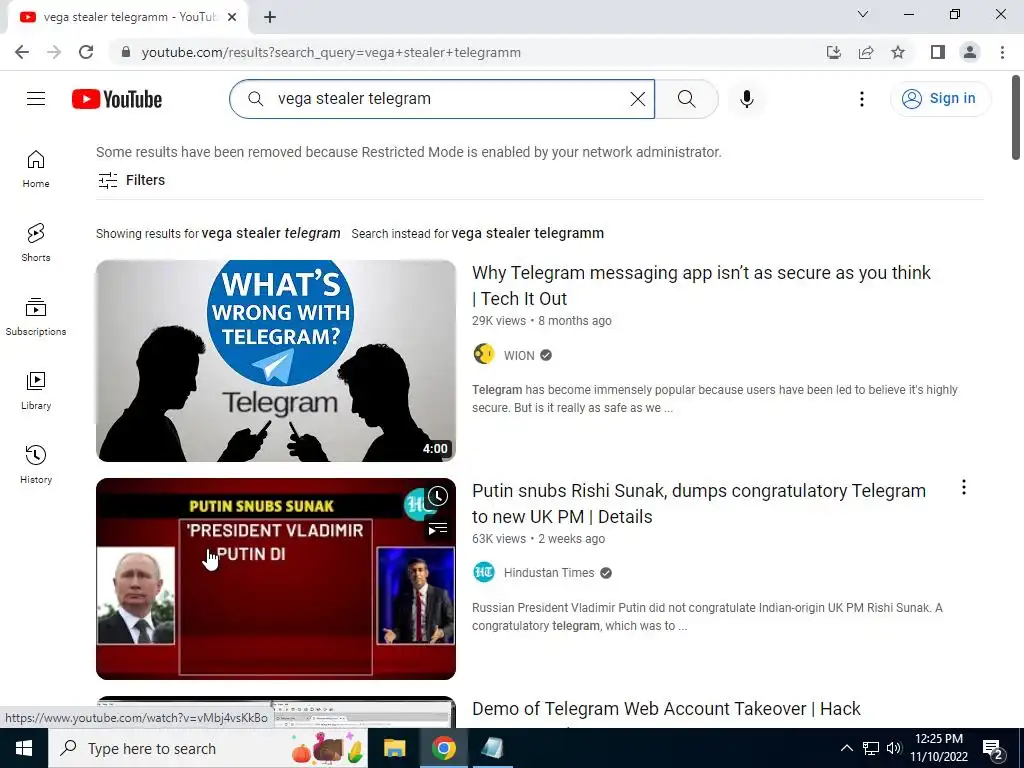Open YouTube settings three-dot menu
This screenshot has height=768, width=1024.
coord(861,99)
